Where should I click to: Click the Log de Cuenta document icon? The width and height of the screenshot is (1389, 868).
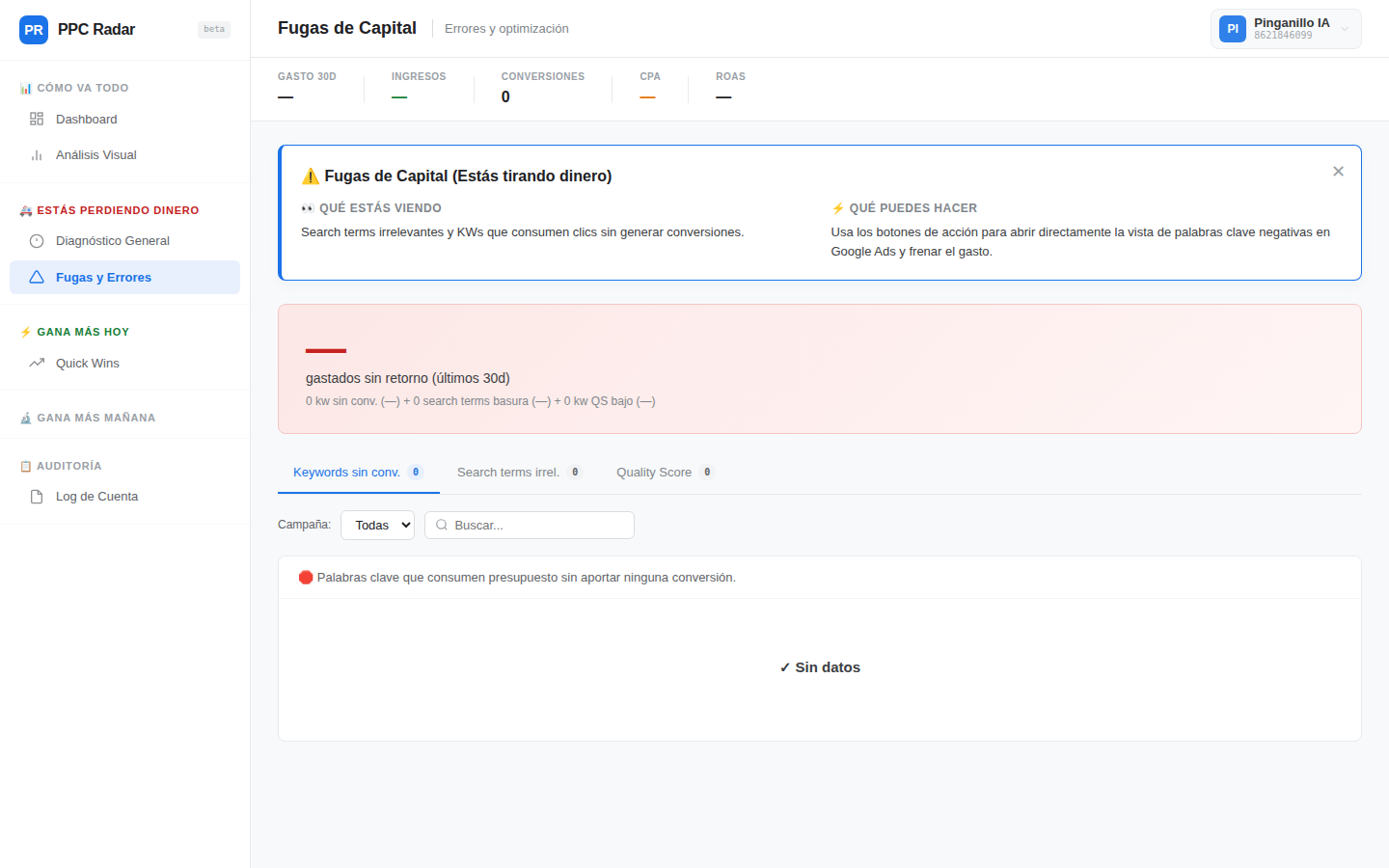point(37,497)
